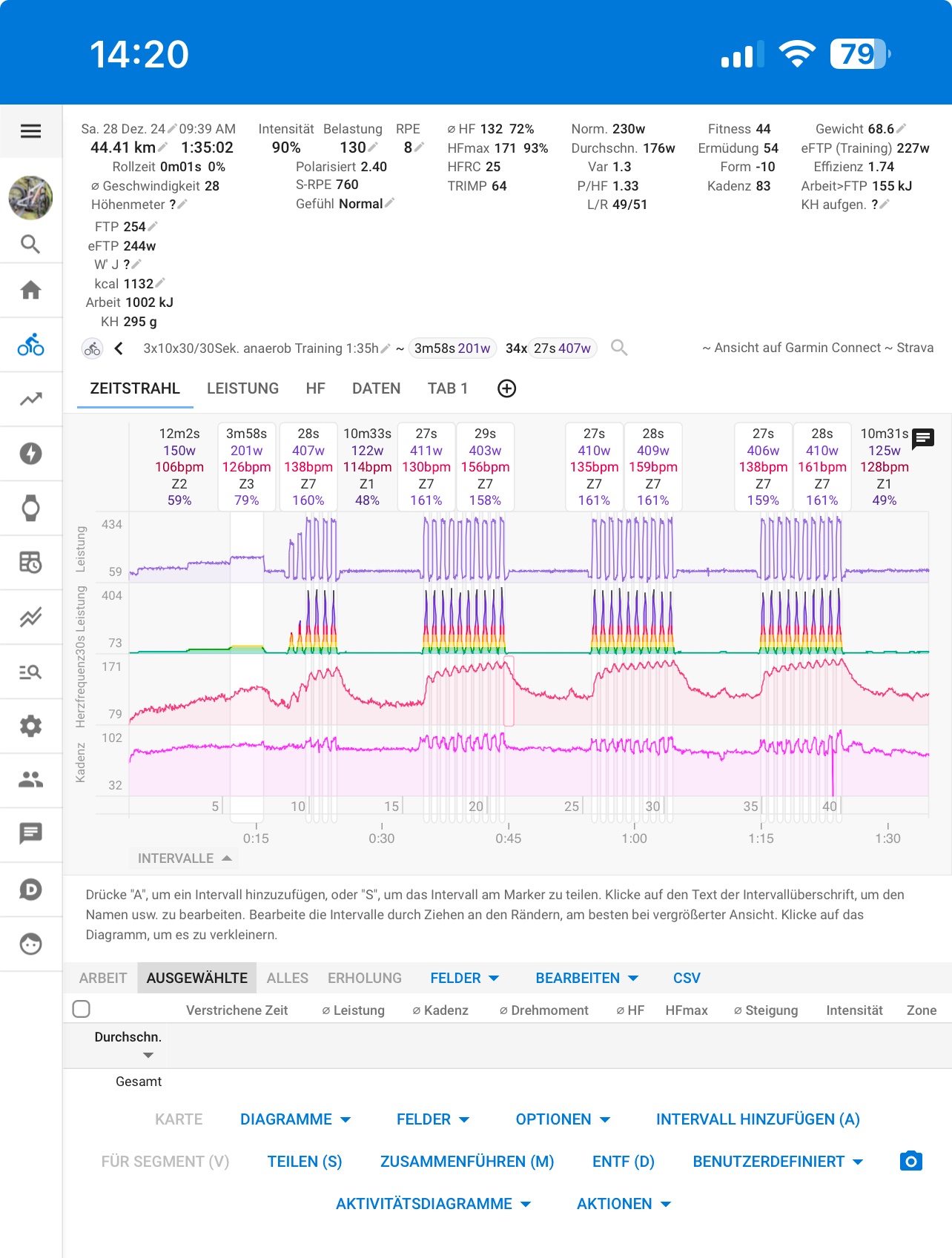Screen dimensions: 952x1258
Task: Sort by the Intensität column header
Action: pos(854,1010)
